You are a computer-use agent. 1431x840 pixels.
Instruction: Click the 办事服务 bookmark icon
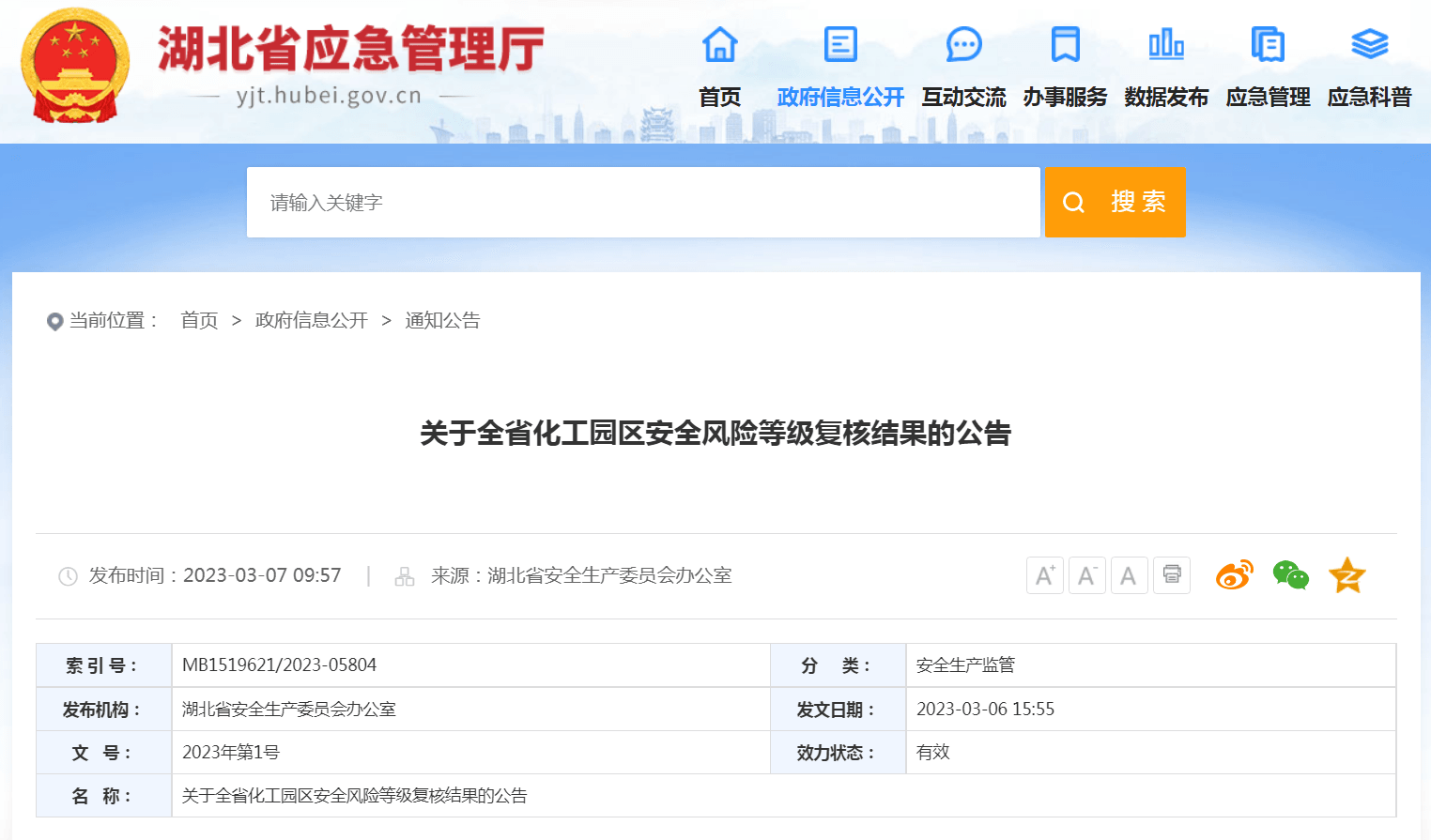(x=1065, y=44)
